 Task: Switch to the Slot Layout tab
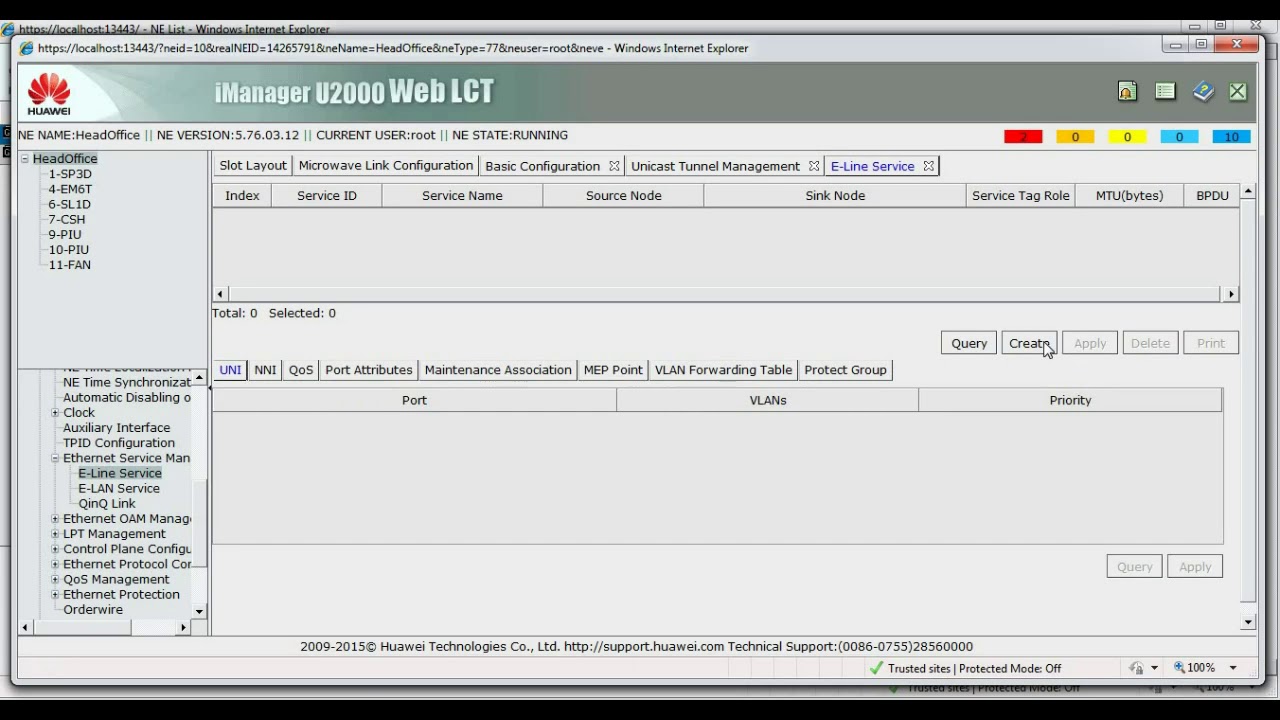pos(252,166)
